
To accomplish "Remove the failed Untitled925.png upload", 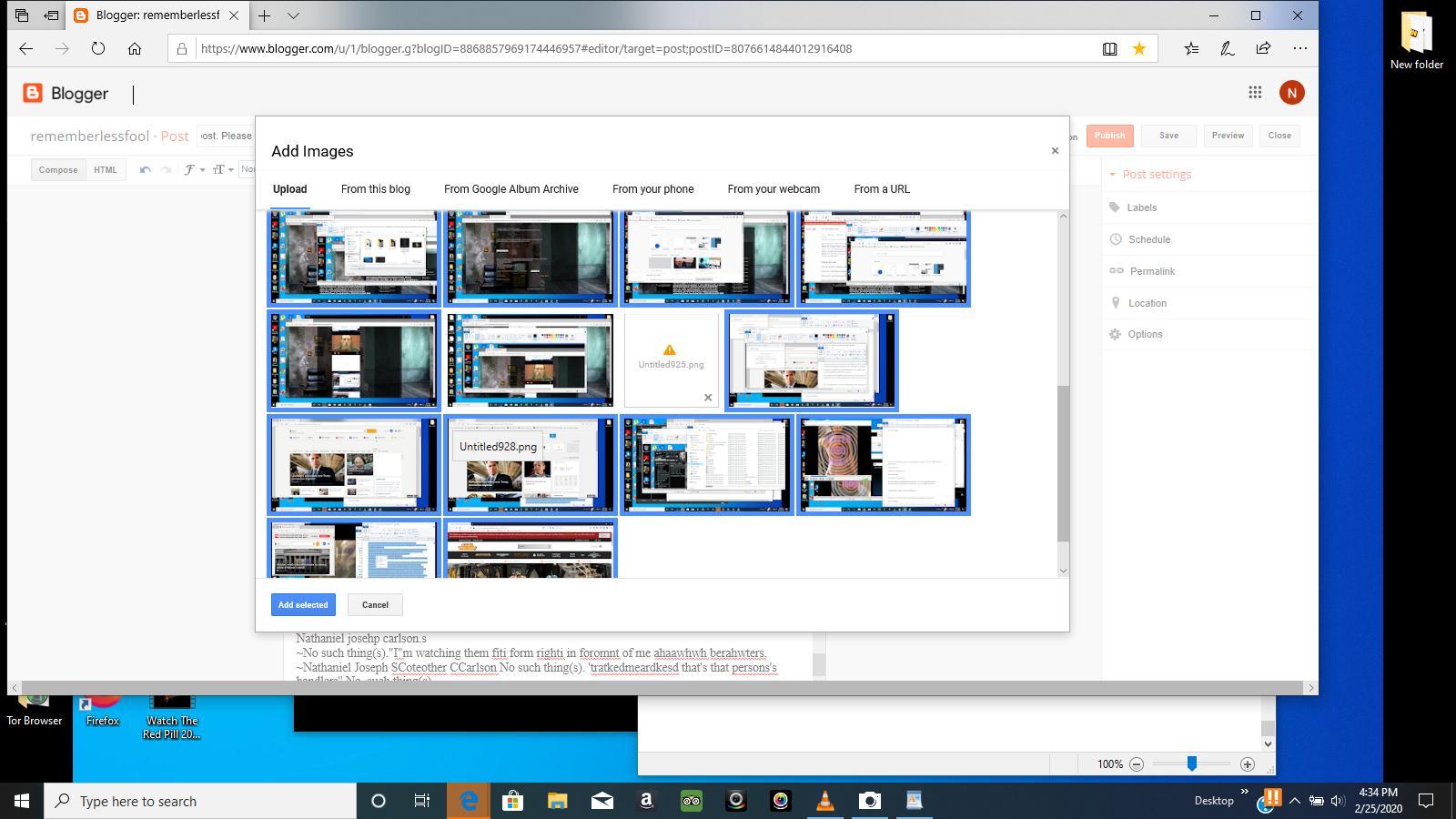I will 708,398.
